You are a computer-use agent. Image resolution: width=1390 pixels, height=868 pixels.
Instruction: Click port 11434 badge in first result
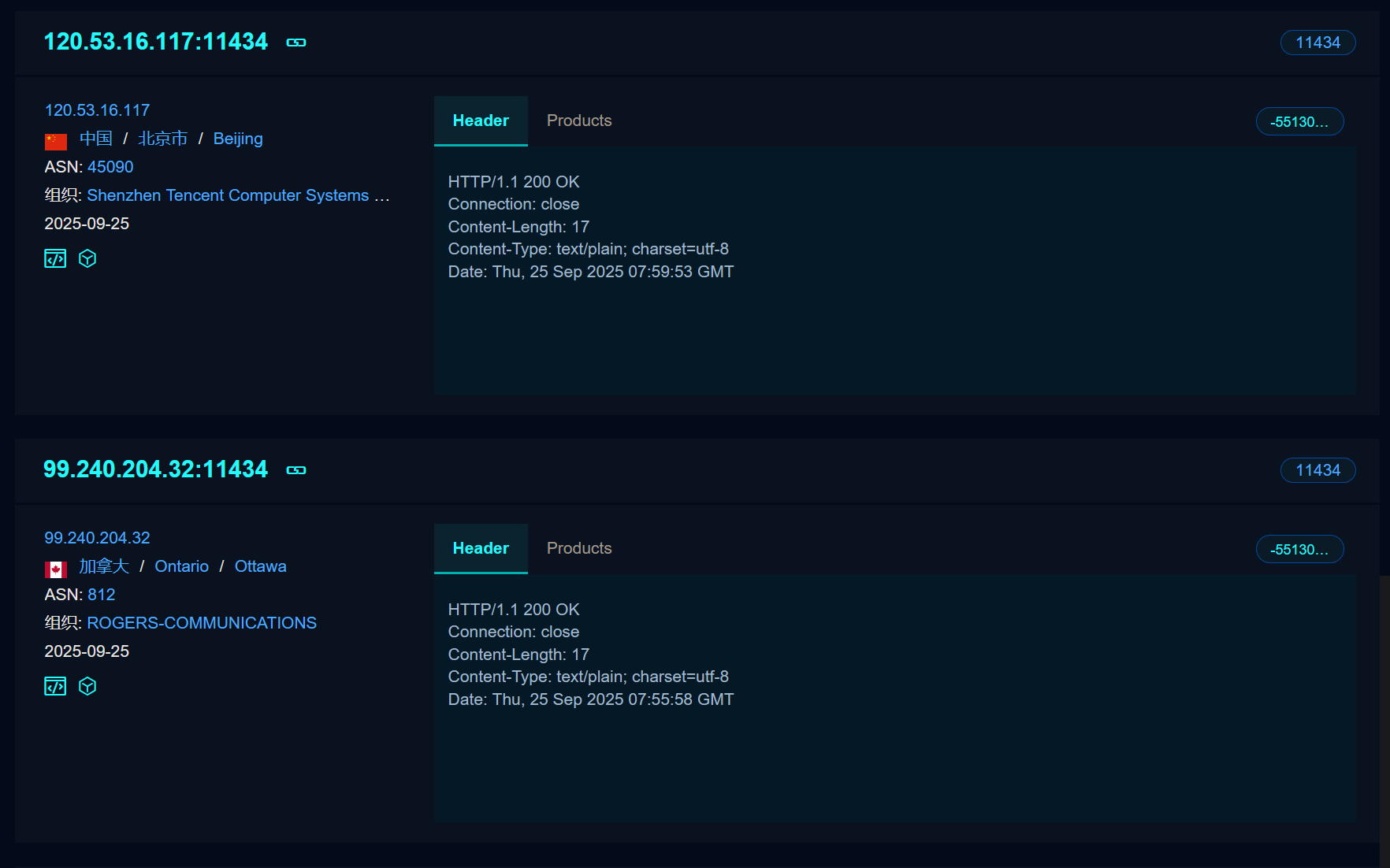(x=1318, y=43)
